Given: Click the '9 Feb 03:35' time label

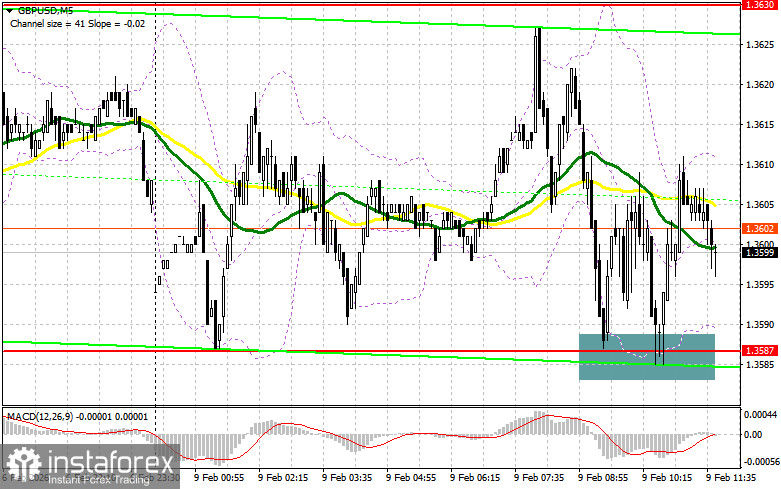Looking at the screenshot, I should point(348,478).
